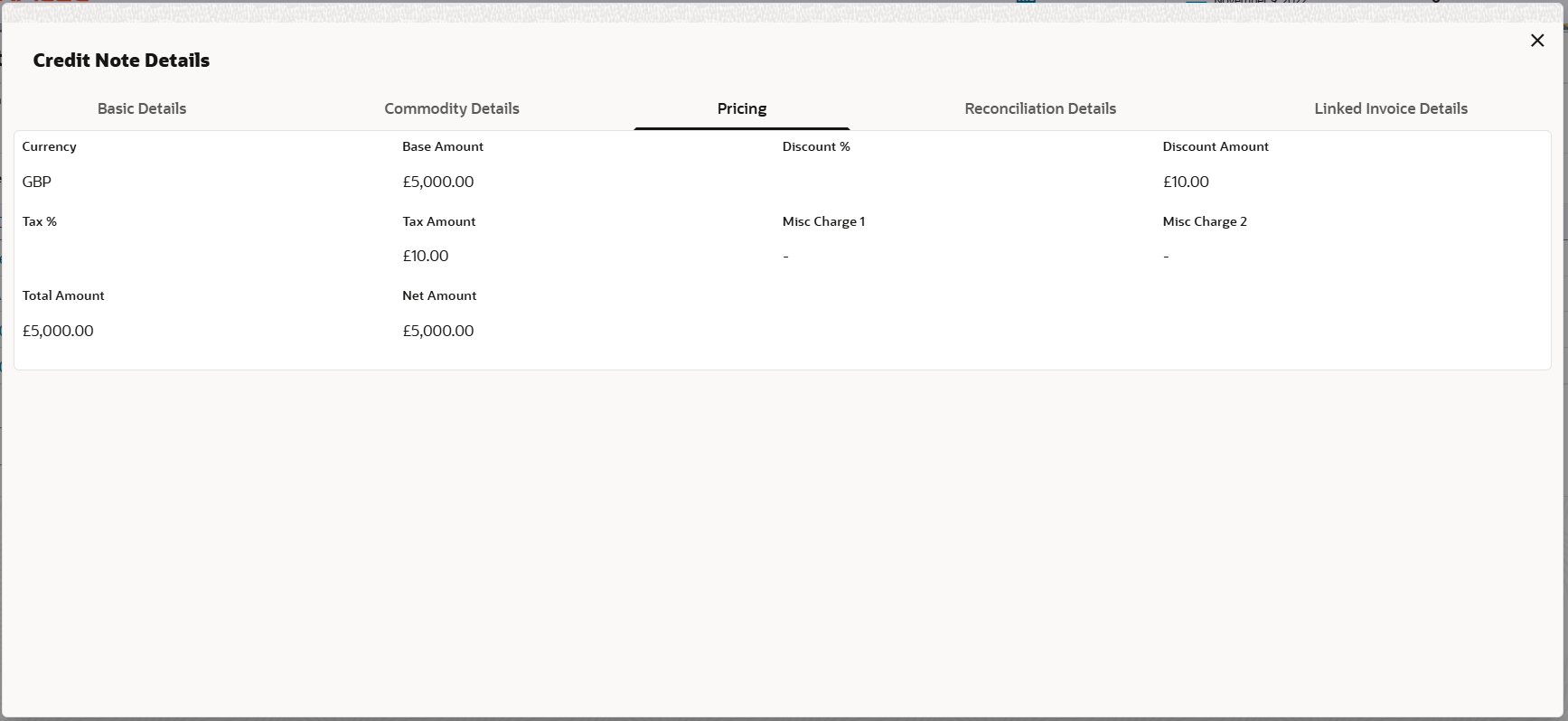1568x721 pixels.
Task: Click the Total Amount label
Action: (63, 295)
